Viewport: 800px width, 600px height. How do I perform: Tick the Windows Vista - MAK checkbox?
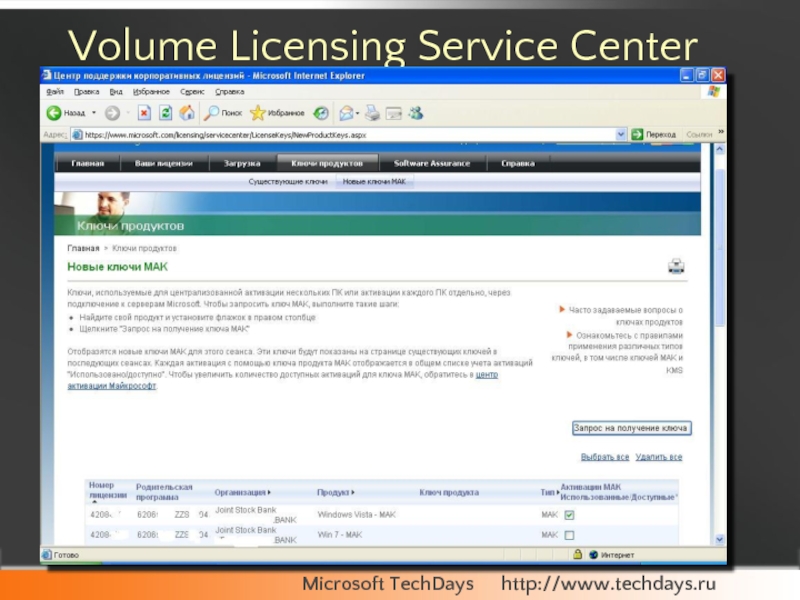click(569, 515)
